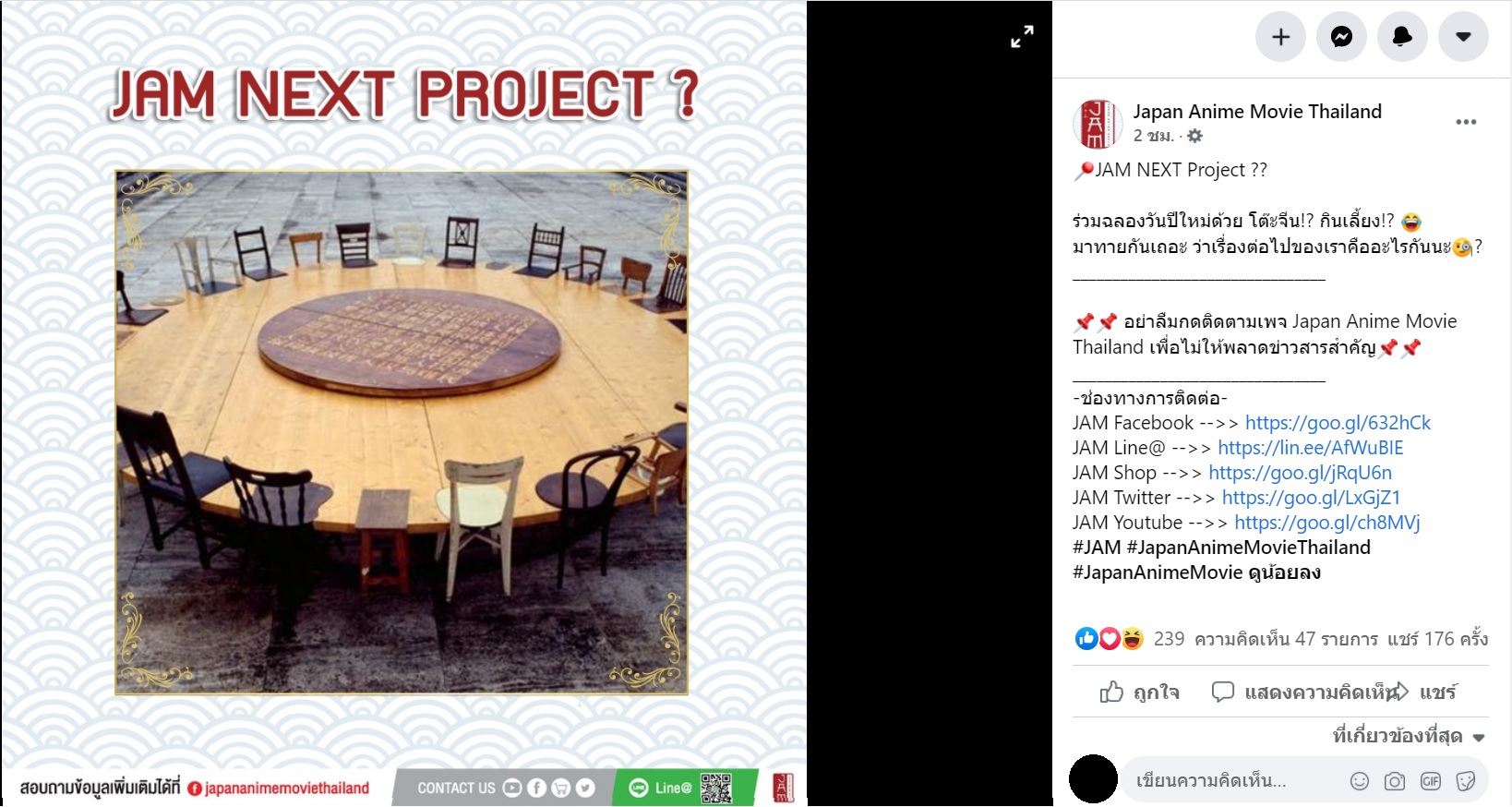Viewport: 1512px width, 807px height.
Task: Like the post with ถูกใจ button
Action: (1139, 692)
